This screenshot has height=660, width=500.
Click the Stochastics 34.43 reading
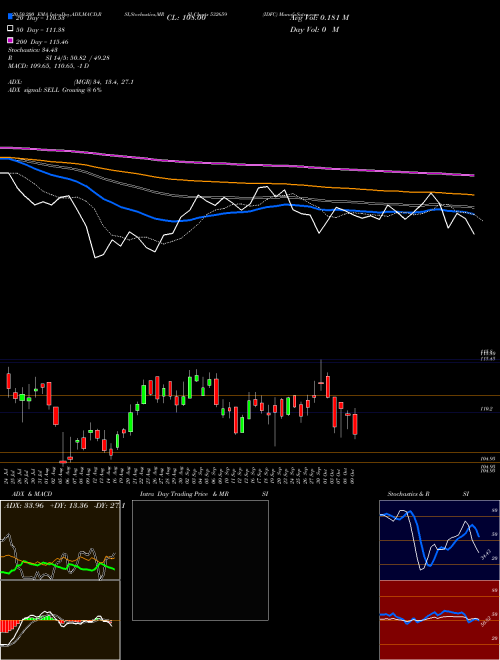pyautogui.click(x=33, y=50)
